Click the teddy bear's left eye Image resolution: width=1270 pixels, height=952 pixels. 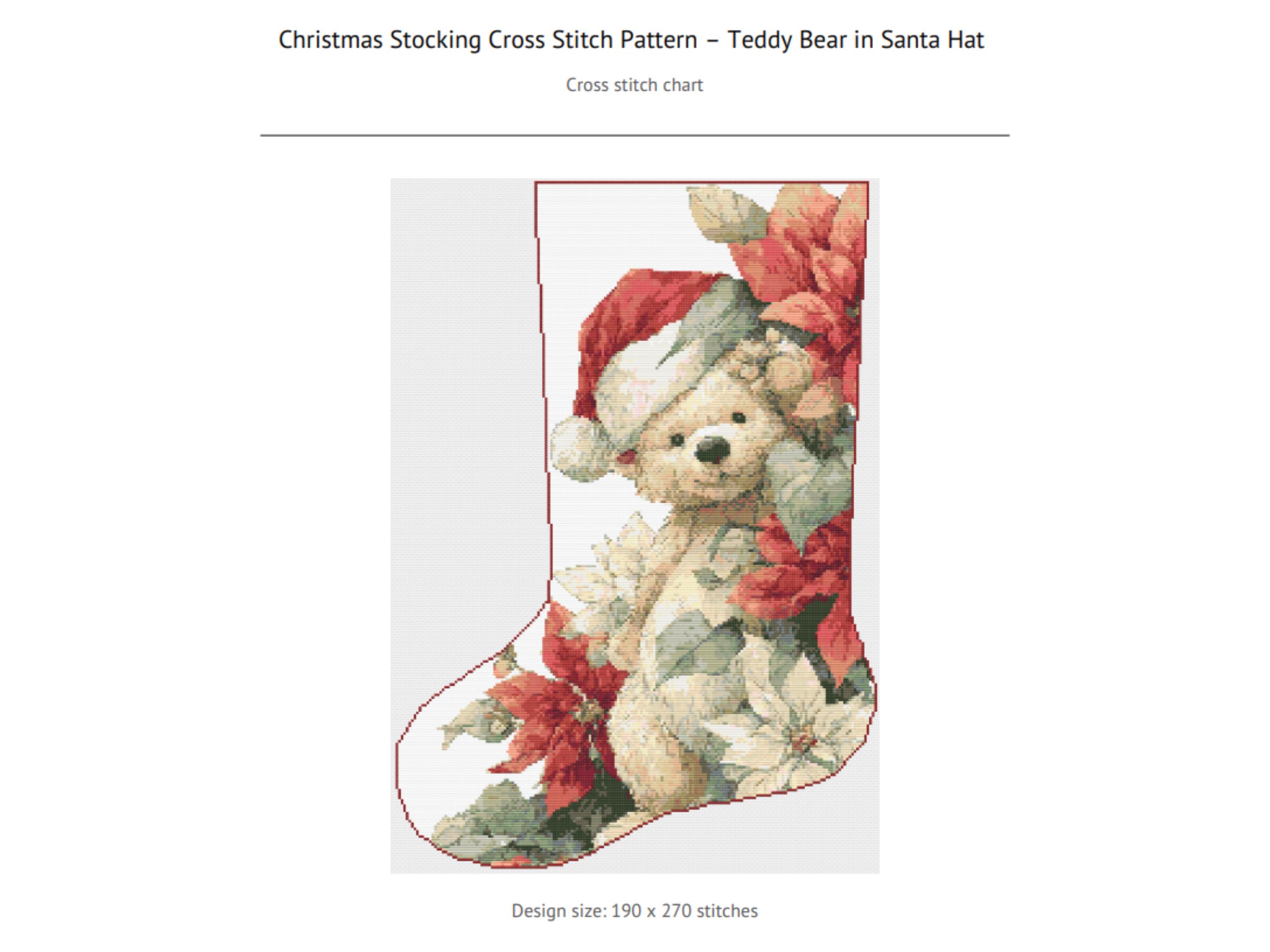(677, 440)
